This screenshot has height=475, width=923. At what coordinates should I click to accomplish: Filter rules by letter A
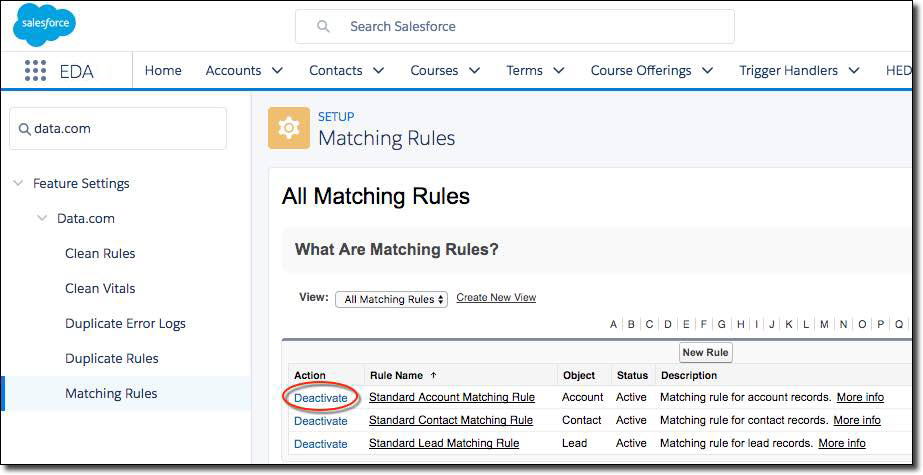pos(614,325)
